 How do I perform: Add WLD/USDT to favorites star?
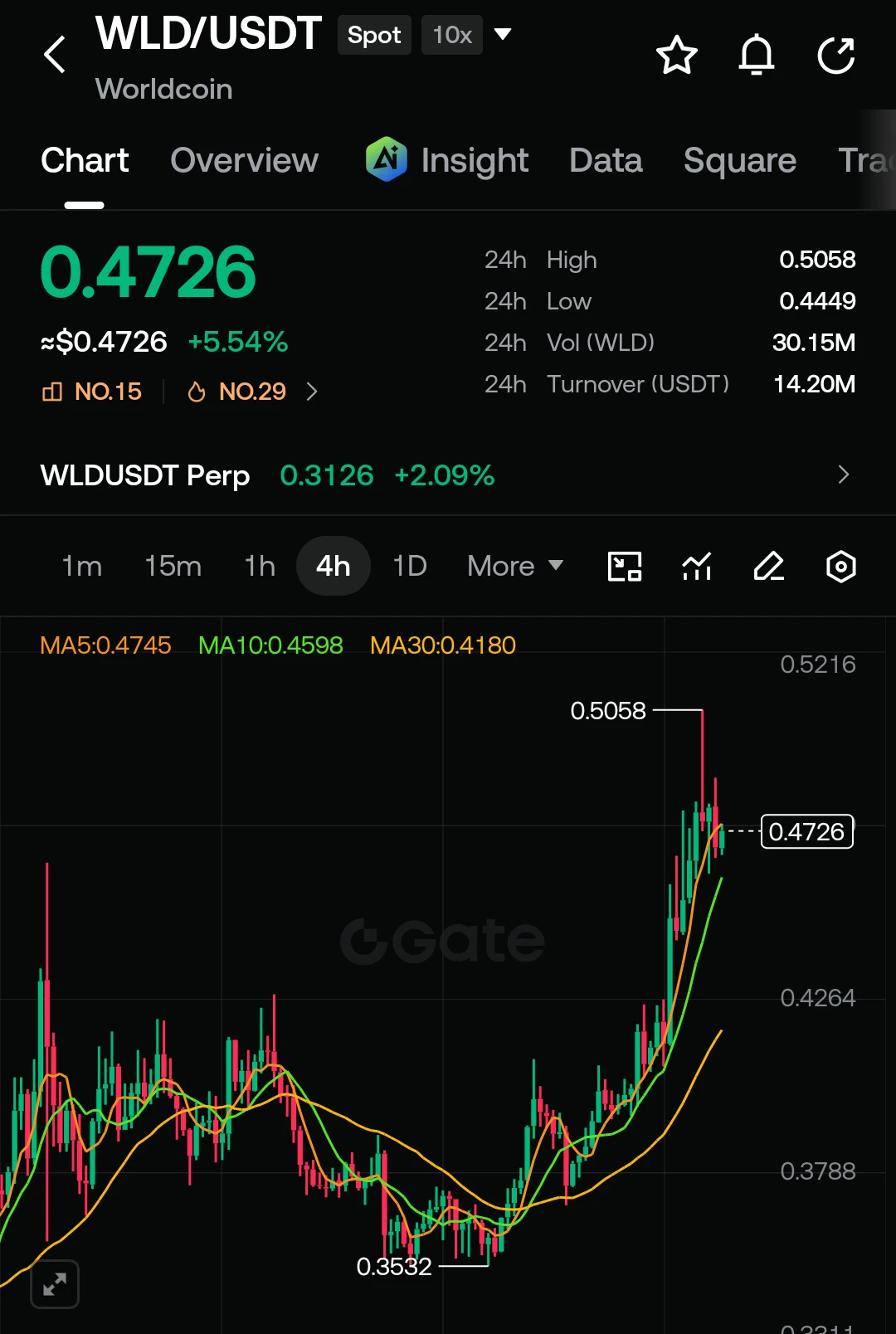tap(677, 56)
